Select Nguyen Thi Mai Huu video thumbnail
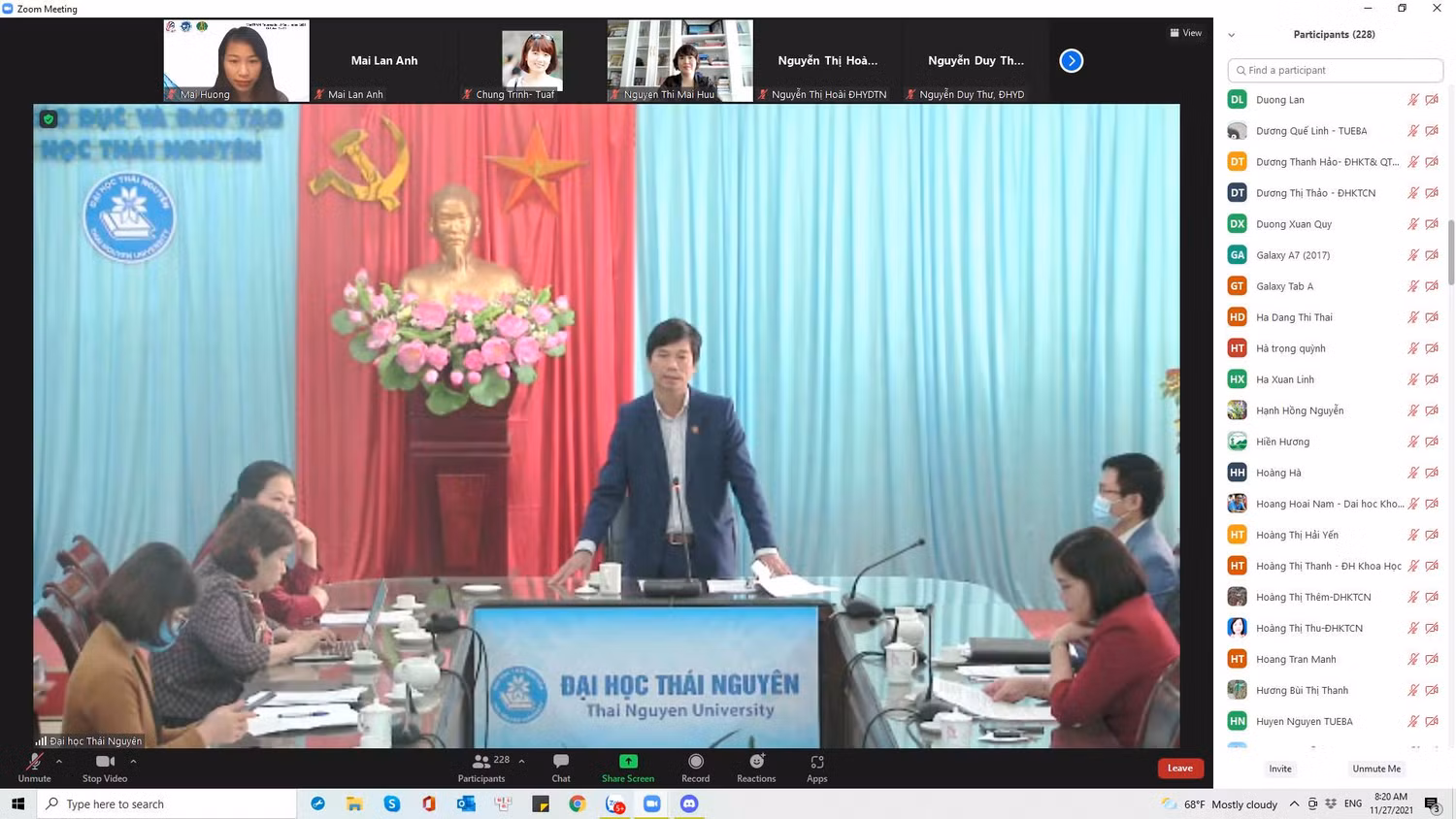This screenshot has width=1456, height=819. tap(679, 60)
